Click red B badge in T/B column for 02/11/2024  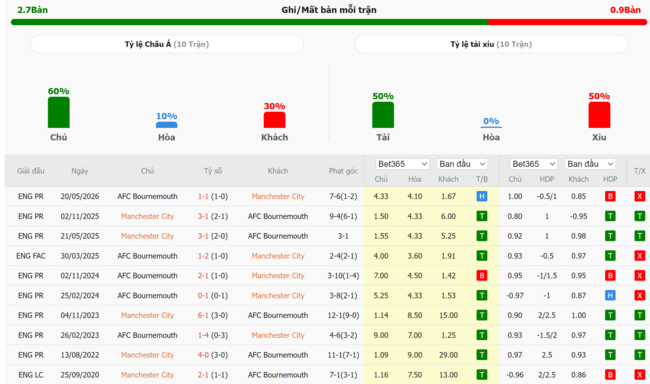[x=482, y=276]
